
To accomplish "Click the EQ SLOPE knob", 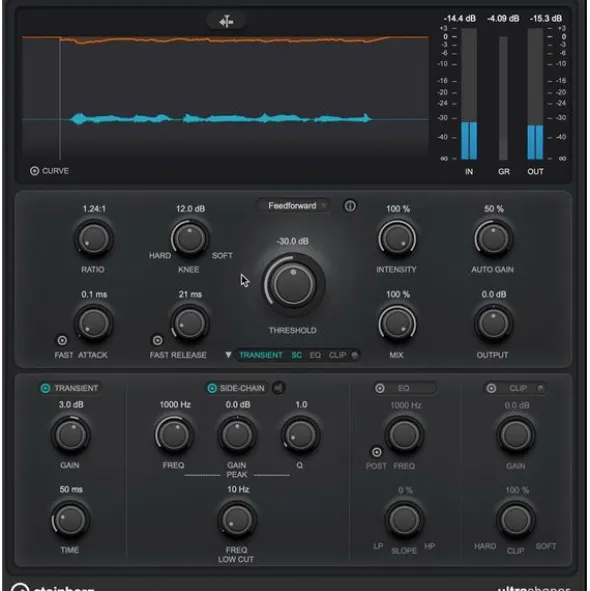I will coord(404,520).
